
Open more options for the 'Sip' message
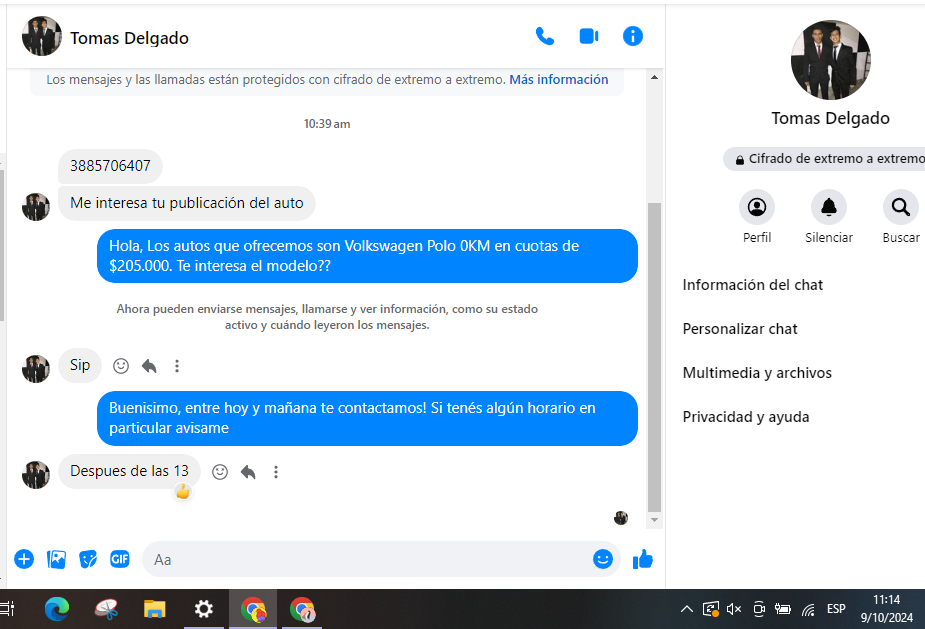coord(176,366)
